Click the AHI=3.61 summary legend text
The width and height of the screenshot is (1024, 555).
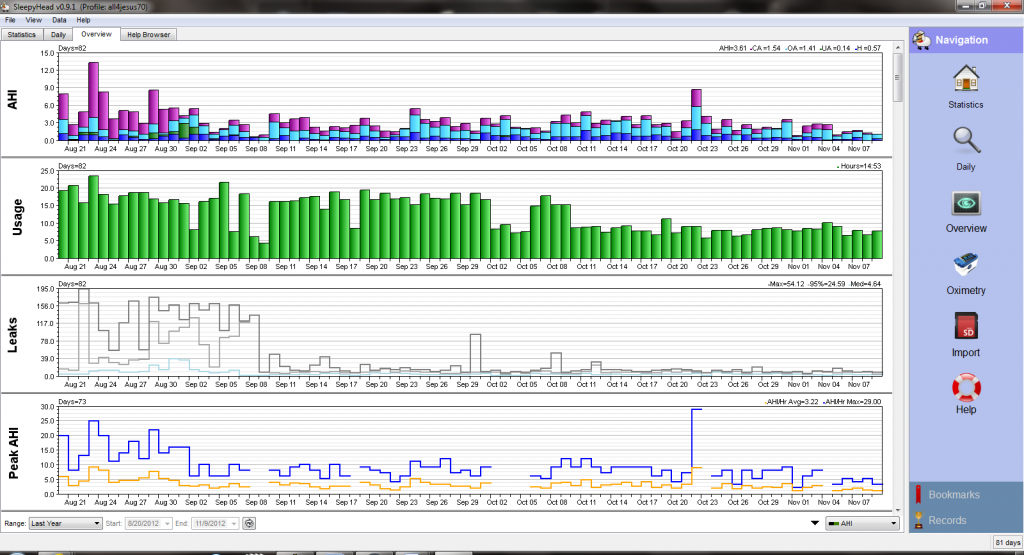pyautogui.click(x=732, y=48)
